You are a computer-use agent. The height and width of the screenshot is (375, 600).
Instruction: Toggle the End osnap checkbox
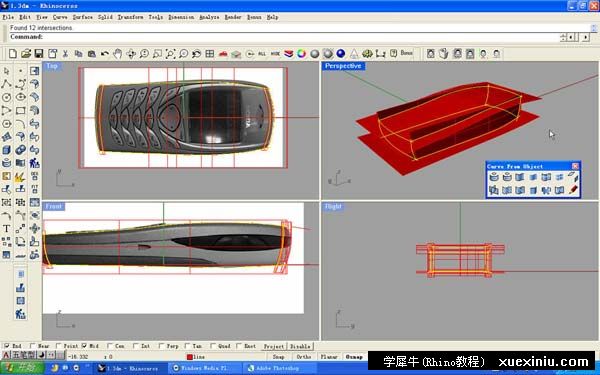(7, 346)
